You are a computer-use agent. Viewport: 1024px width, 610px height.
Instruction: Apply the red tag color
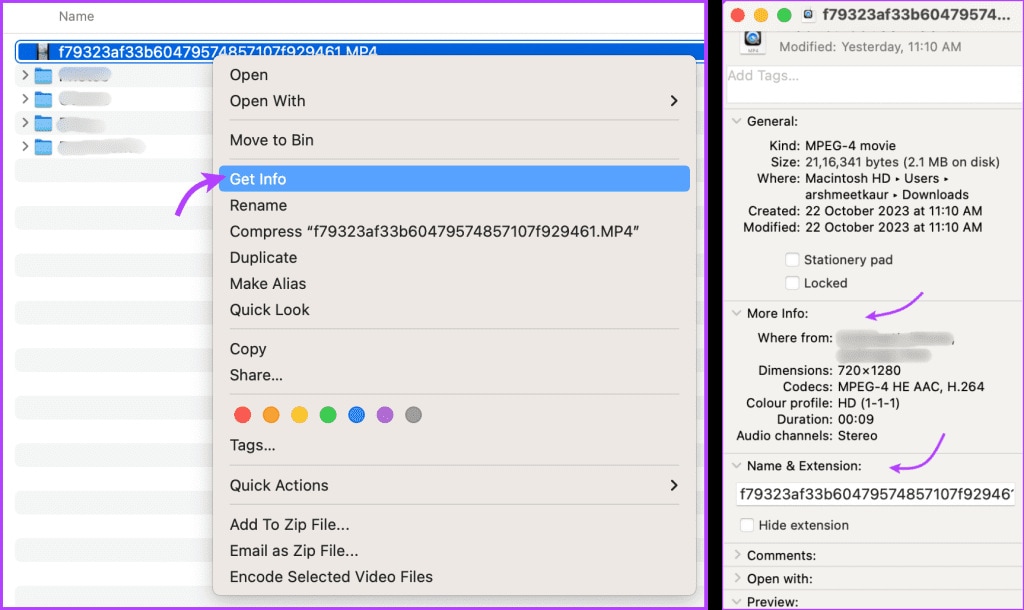click(x=242, y=415)
